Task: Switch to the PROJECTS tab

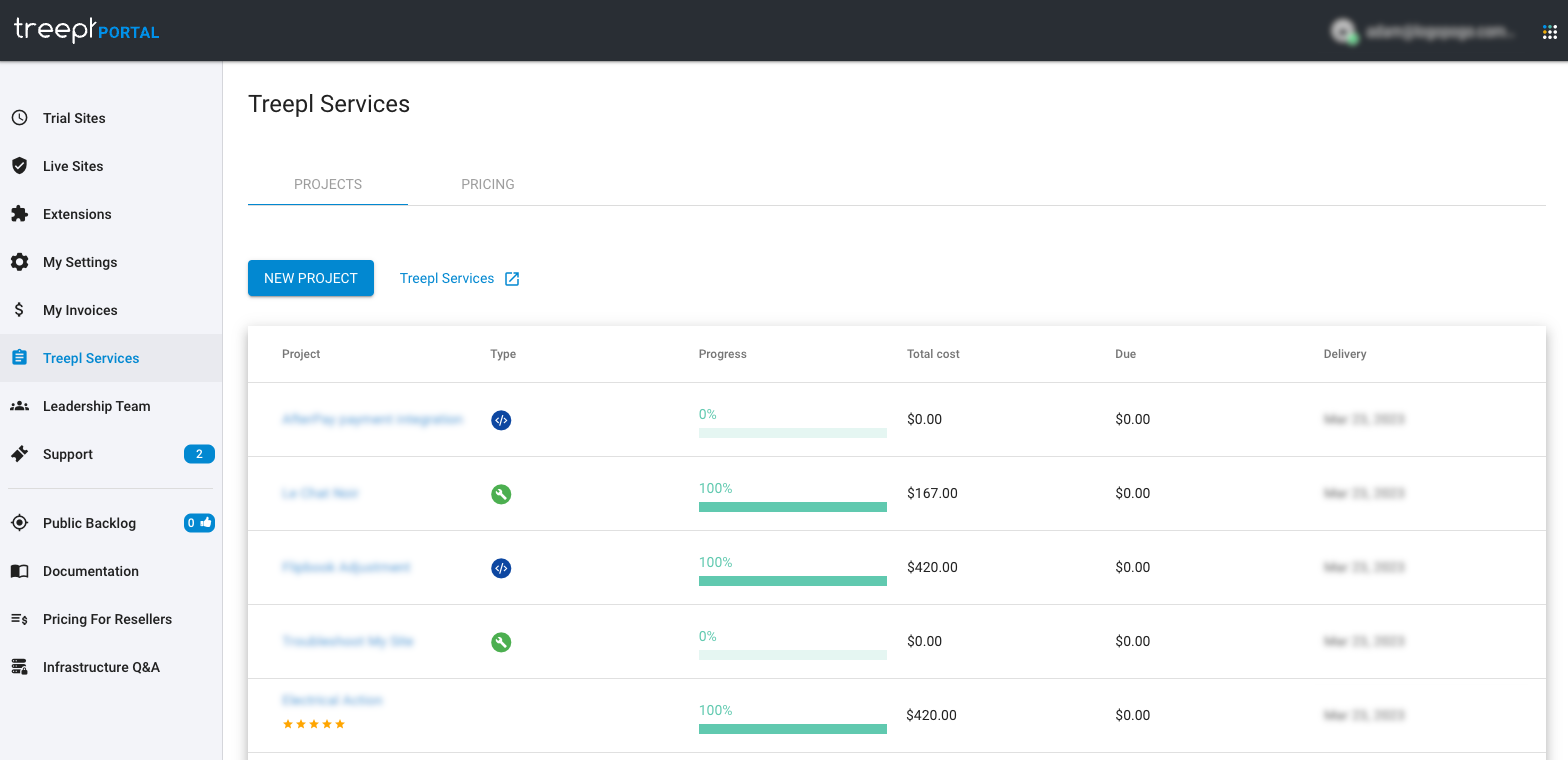Action: coord(328,184)
